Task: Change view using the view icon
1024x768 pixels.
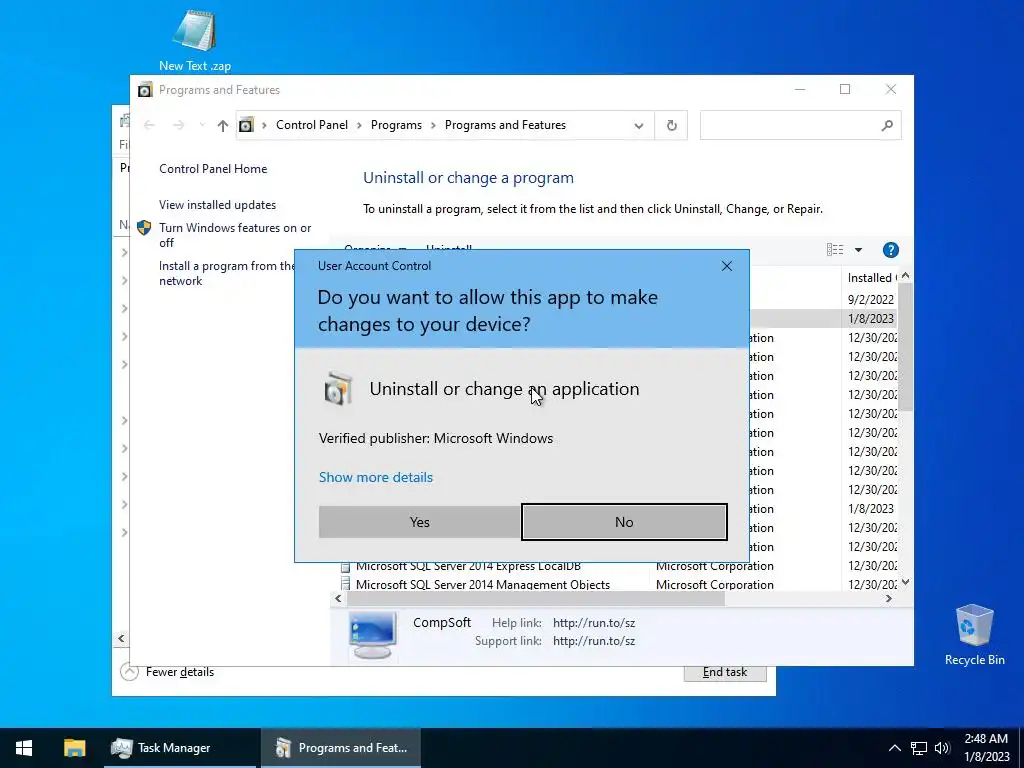Action: tap(835, 249)
